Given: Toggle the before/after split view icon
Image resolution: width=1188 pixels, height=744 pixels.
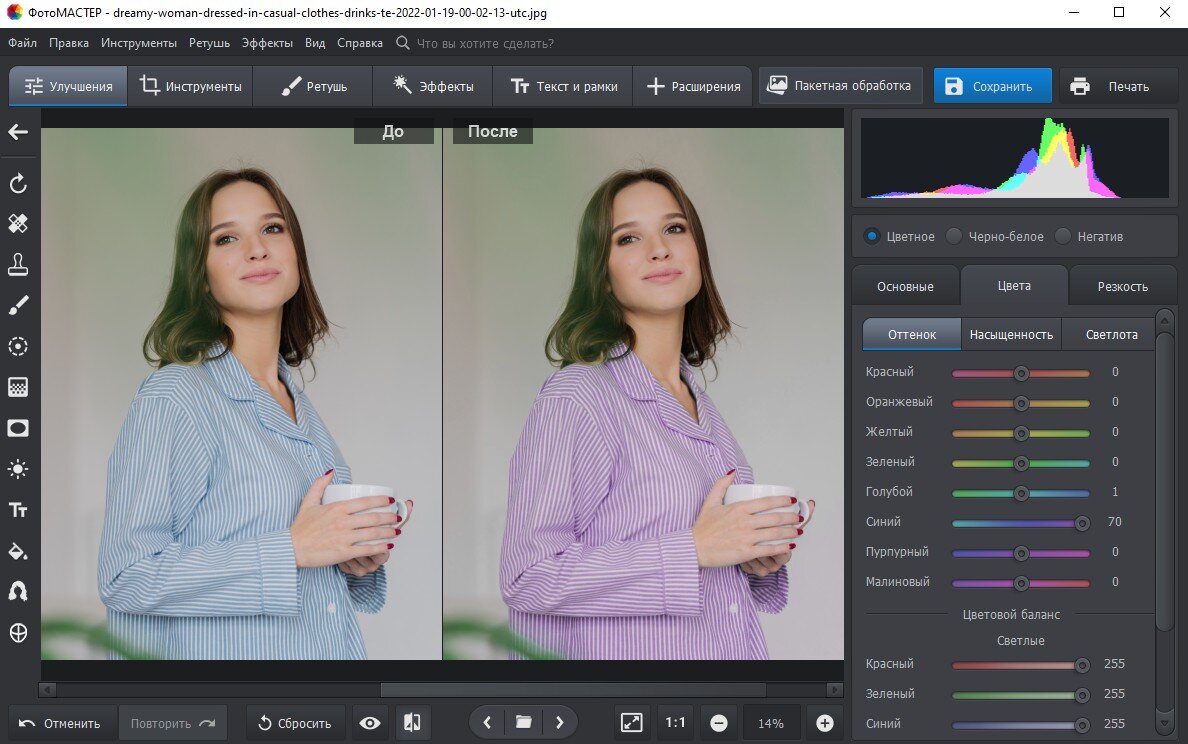Looking at the screenshot, I should pyautogui.click(x=412, y=723).
